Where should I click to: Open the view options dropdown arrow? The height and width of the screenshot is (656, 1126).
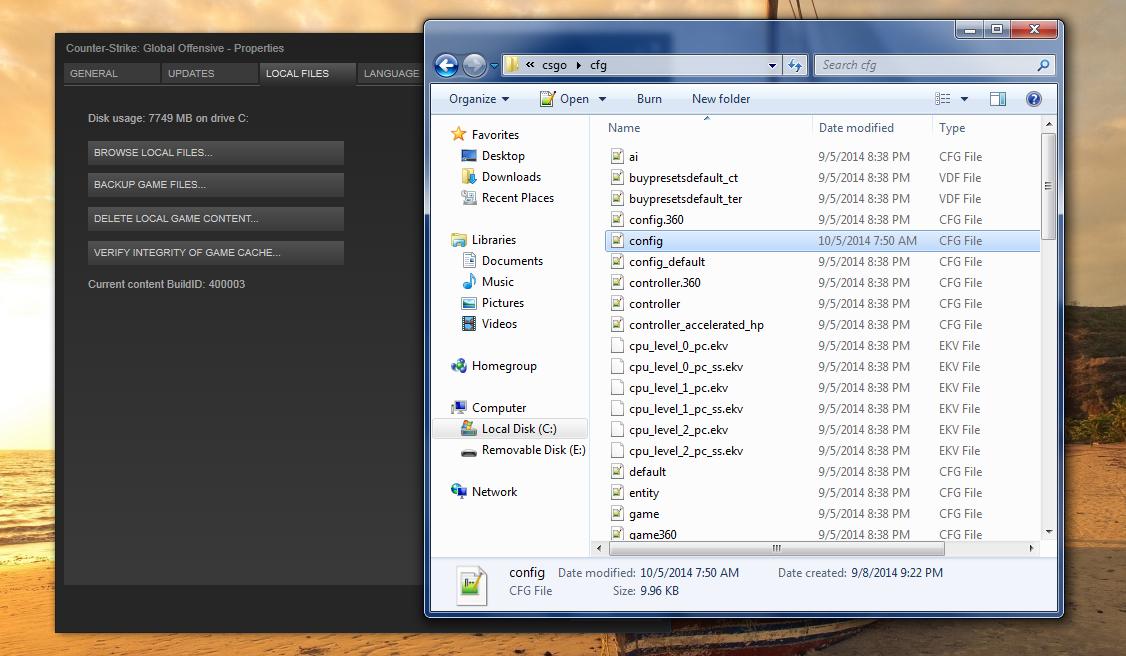(964, 99)
